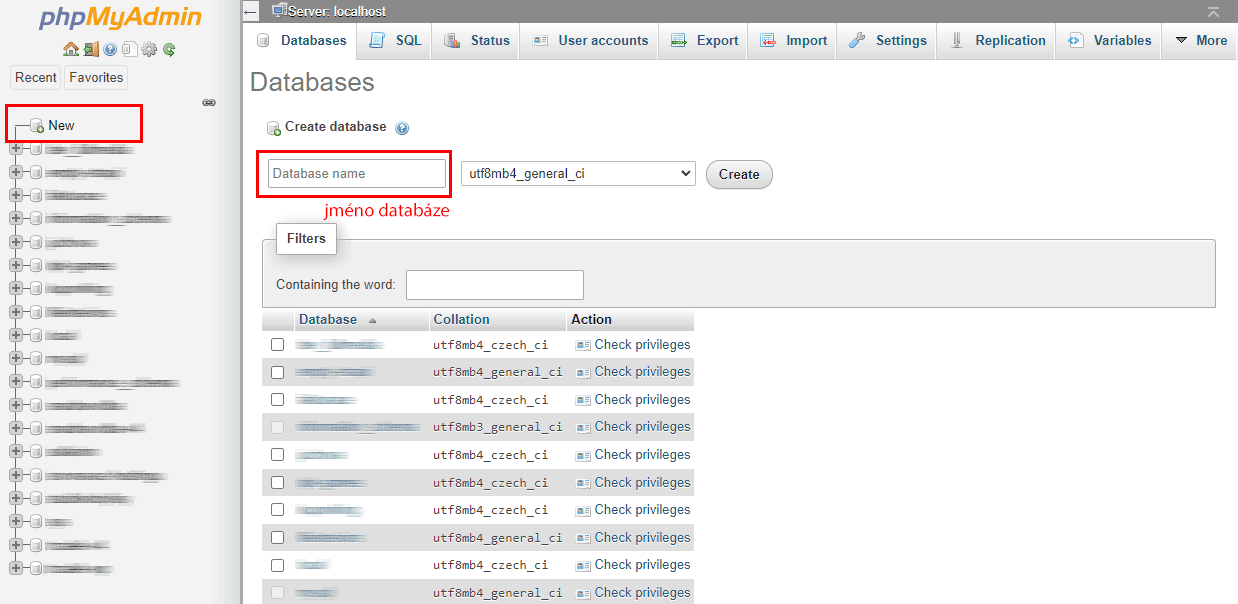Open Replication tab via its icon
The image size is (1238, 604).
coord(957,41)
